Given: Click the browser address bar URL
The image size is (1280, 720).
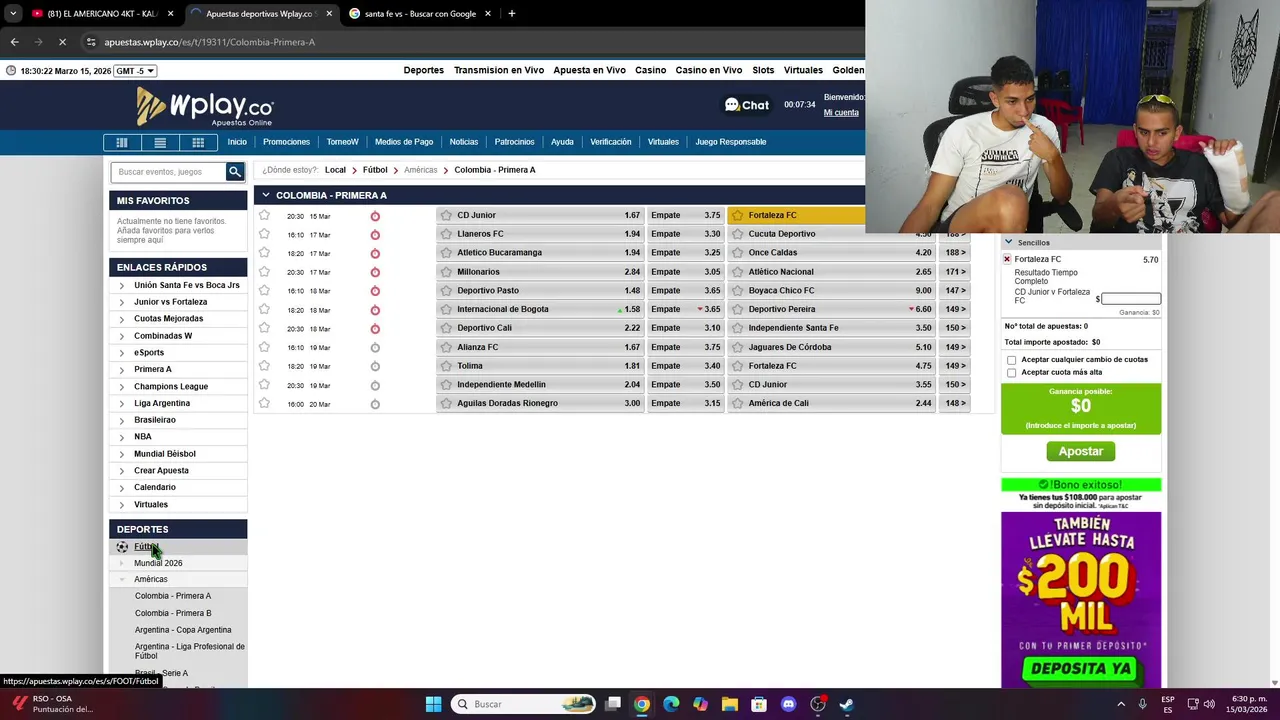Looking at the screenshot, I should click(210, 42).
